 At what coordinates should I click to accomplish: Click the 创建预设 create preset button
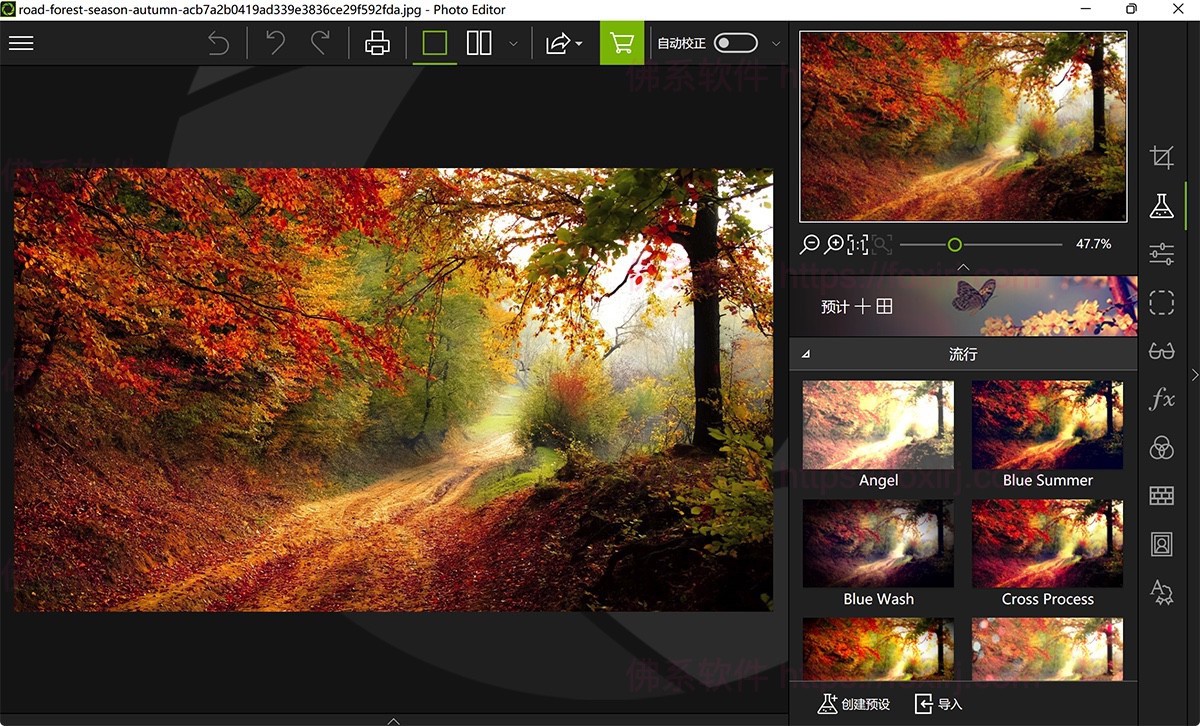point(853,704)
